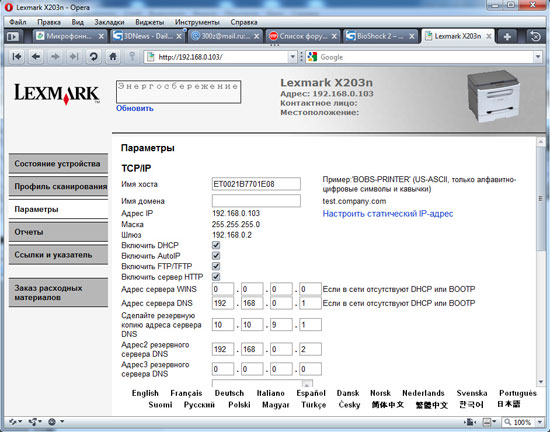Close the Микрофонн tab

pyautogui.click(x=101, y=36)
